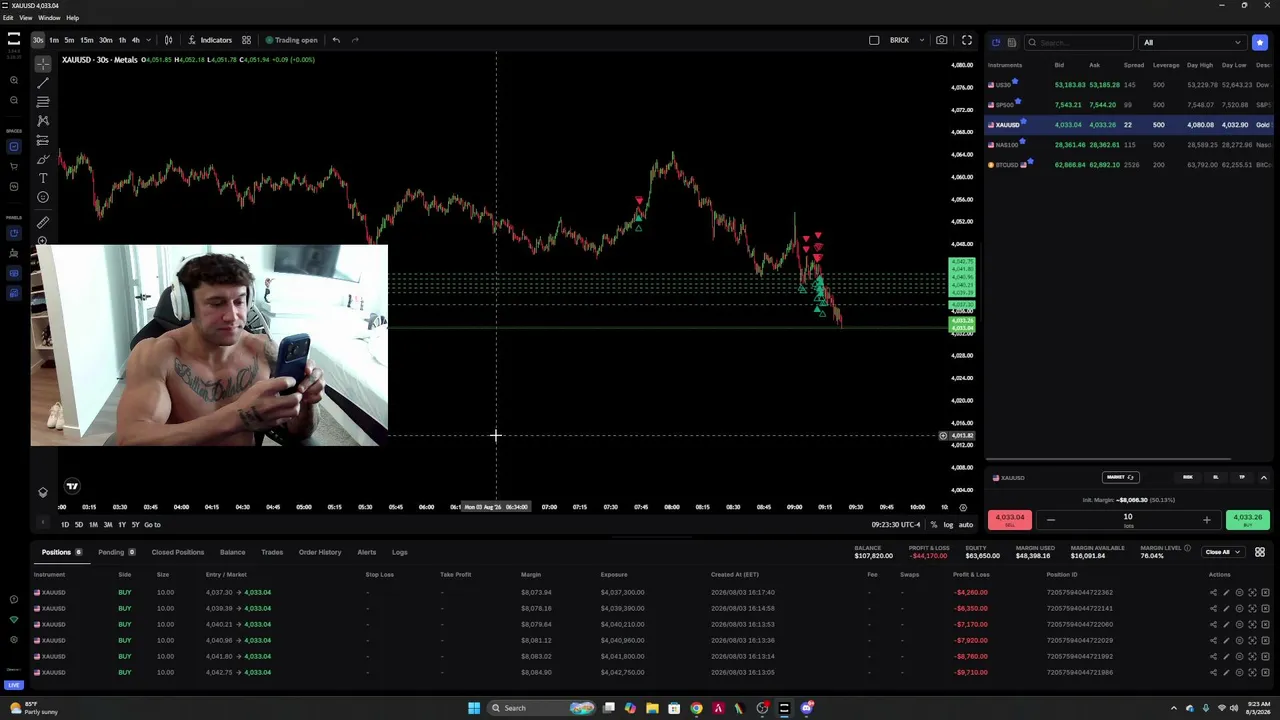Close the -$9,710.00 position
1280x720 pixels.
[x=1265, y=672]
